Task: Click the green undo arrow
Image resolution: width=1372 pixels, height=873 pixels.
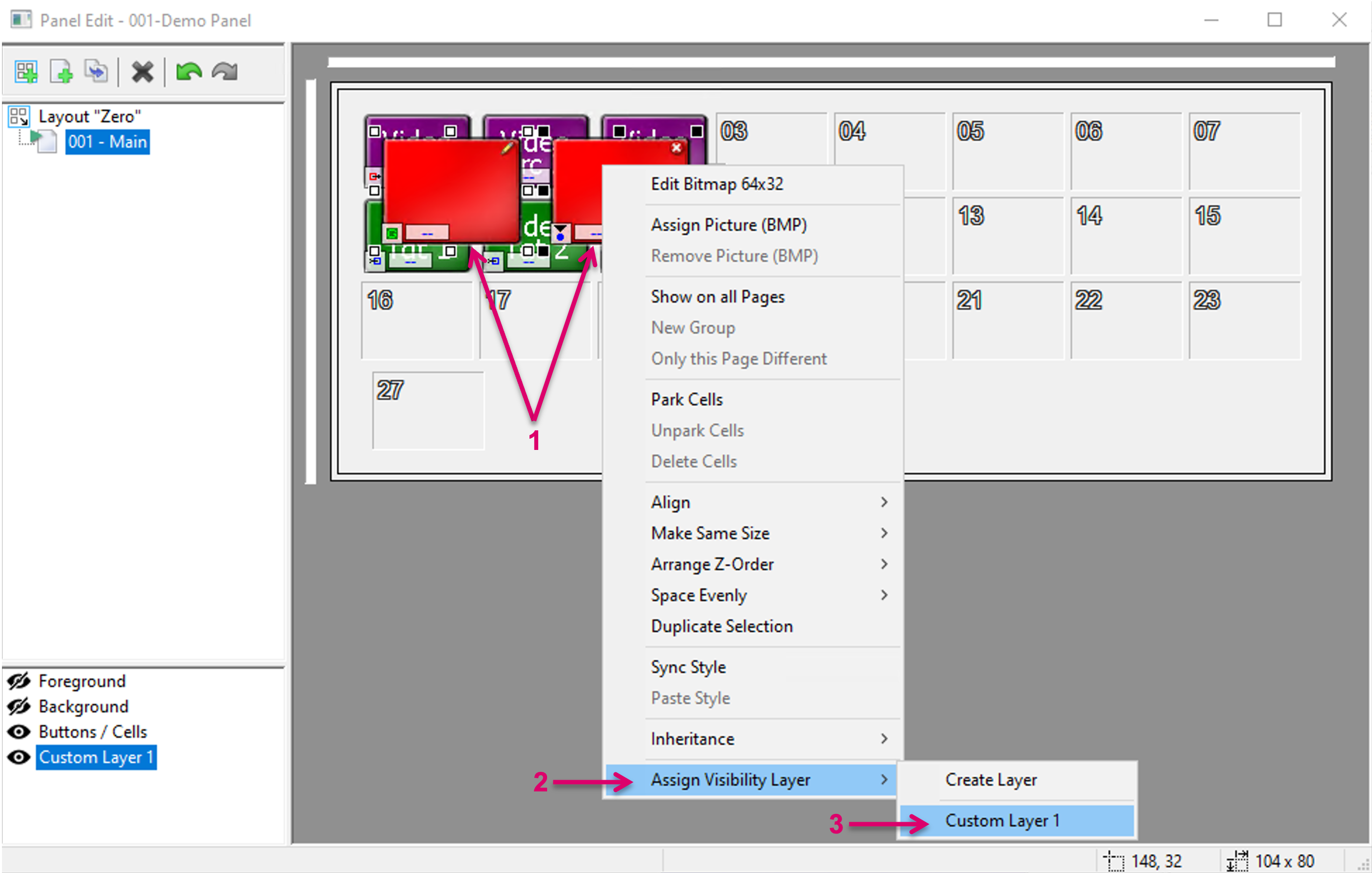Action: point(189,72)
